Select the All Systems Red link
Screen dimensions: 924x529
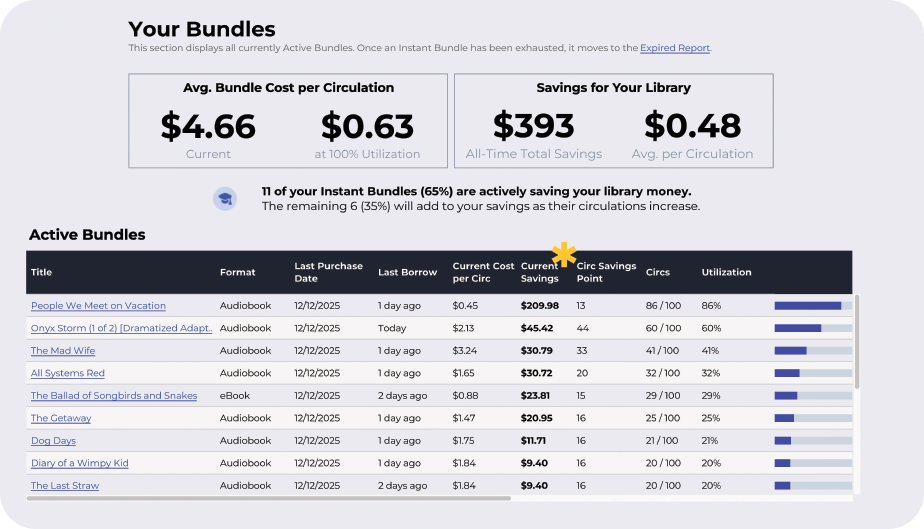(67, 373)
